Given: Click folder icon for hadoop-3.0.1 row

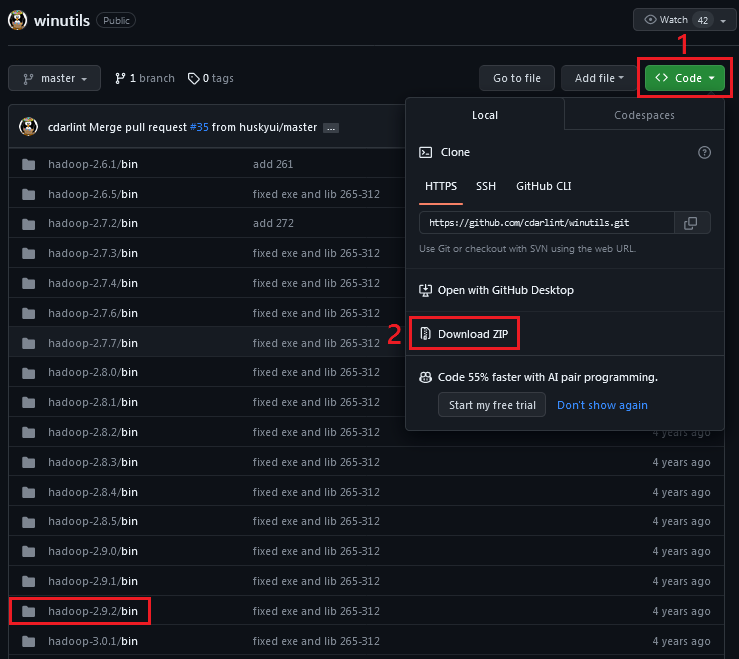Looking at the screenshot, I should 29,641.
